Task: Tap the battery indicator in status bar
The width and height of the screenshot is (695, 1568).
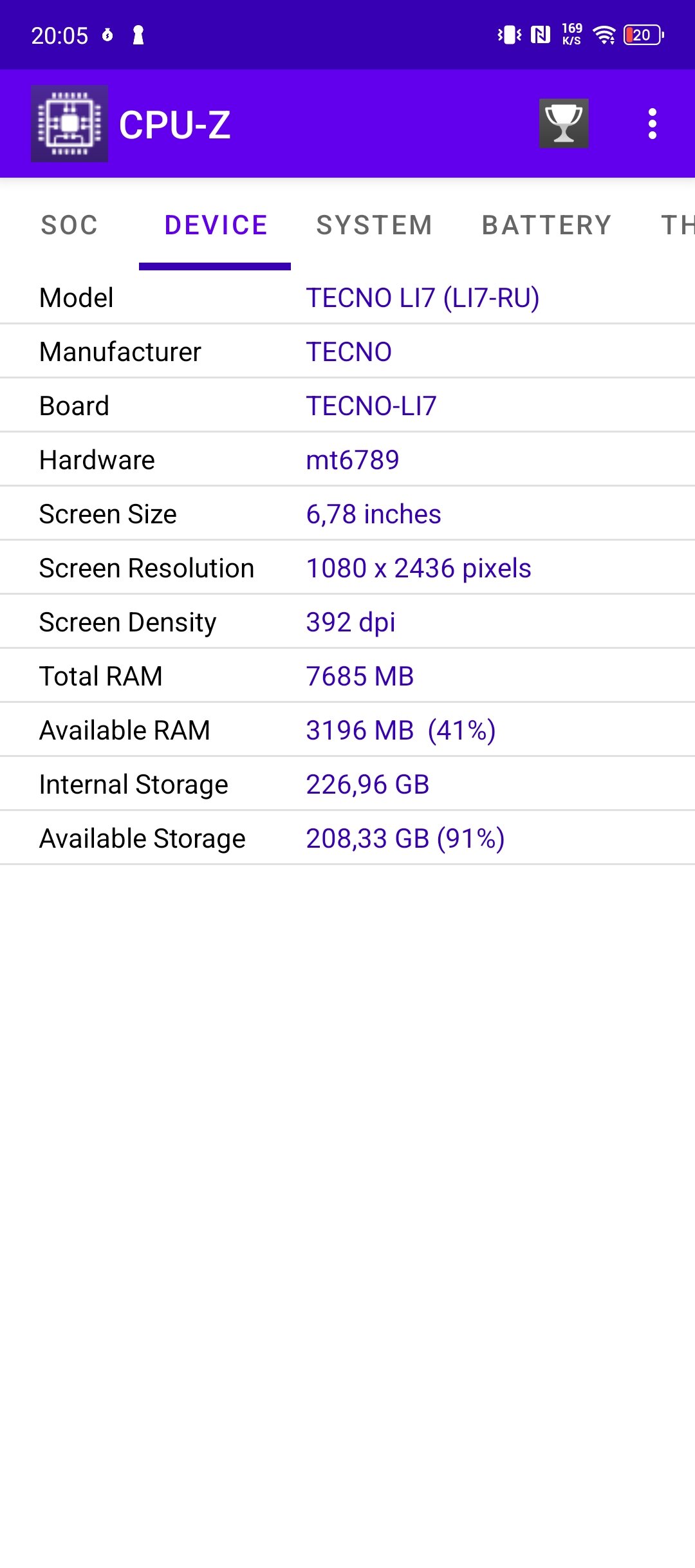Action: tap(644, 35)
